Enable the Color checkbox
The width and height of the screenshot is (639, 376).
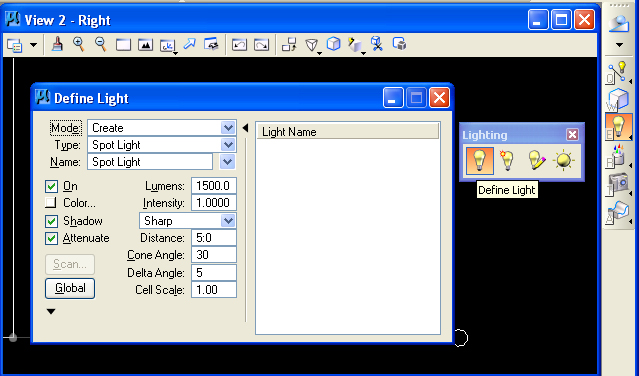51,203
